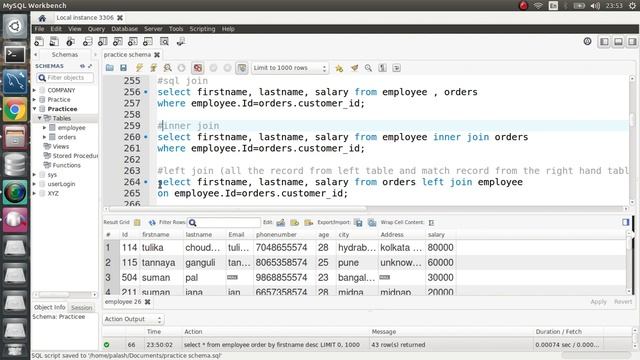The height and width of the screenshot is (360, 640).
Task: Expand the userLogin schema
Action: [x=35, y=184]
